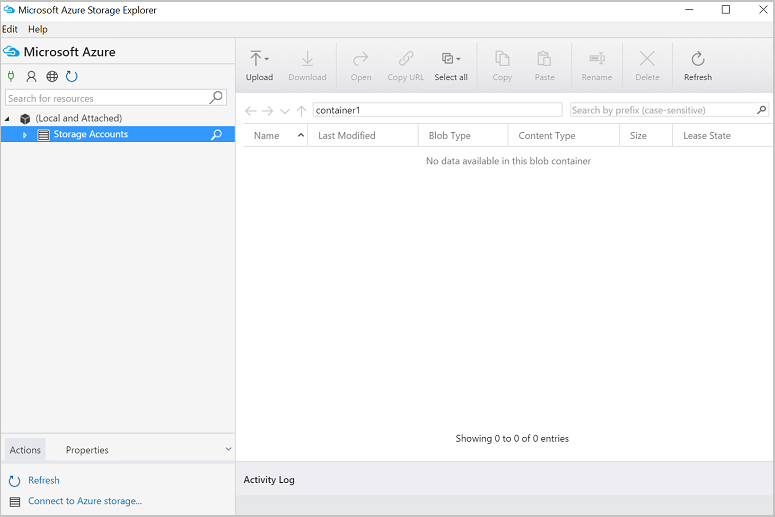Click search icon beside Storage Accounts

(x=216, y=135)
